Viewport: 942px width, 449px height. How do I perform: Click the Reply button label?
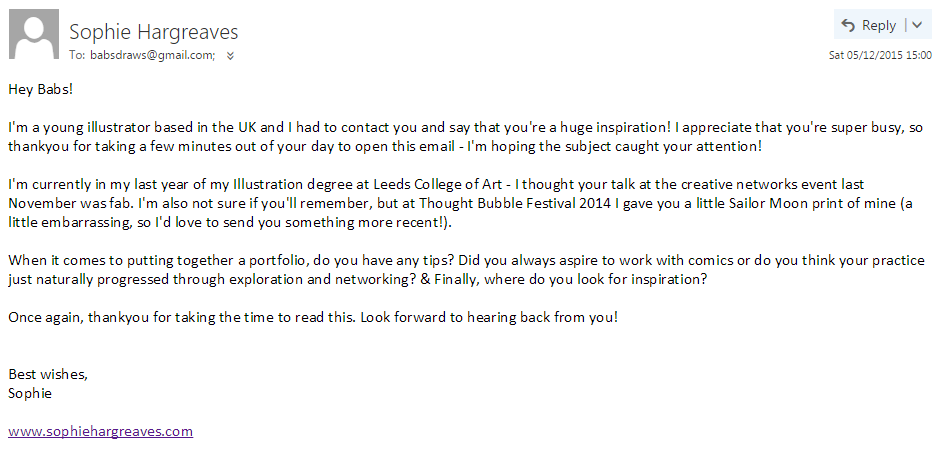point(879,25)
